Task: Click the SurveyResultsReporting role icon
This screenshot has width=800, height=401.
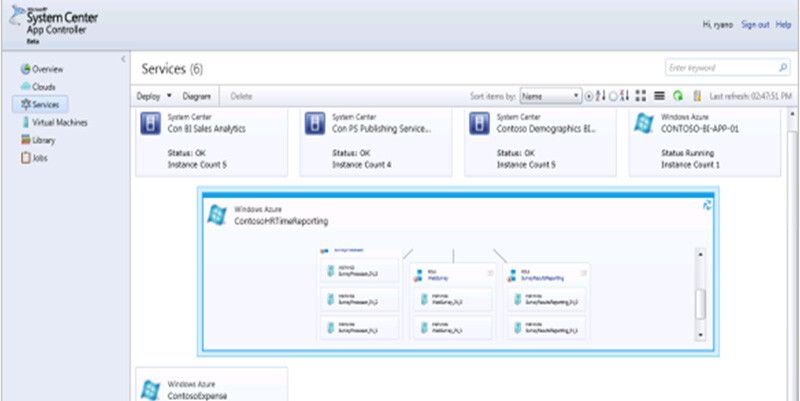Action: pyautogui.click(x=513, y=276)
